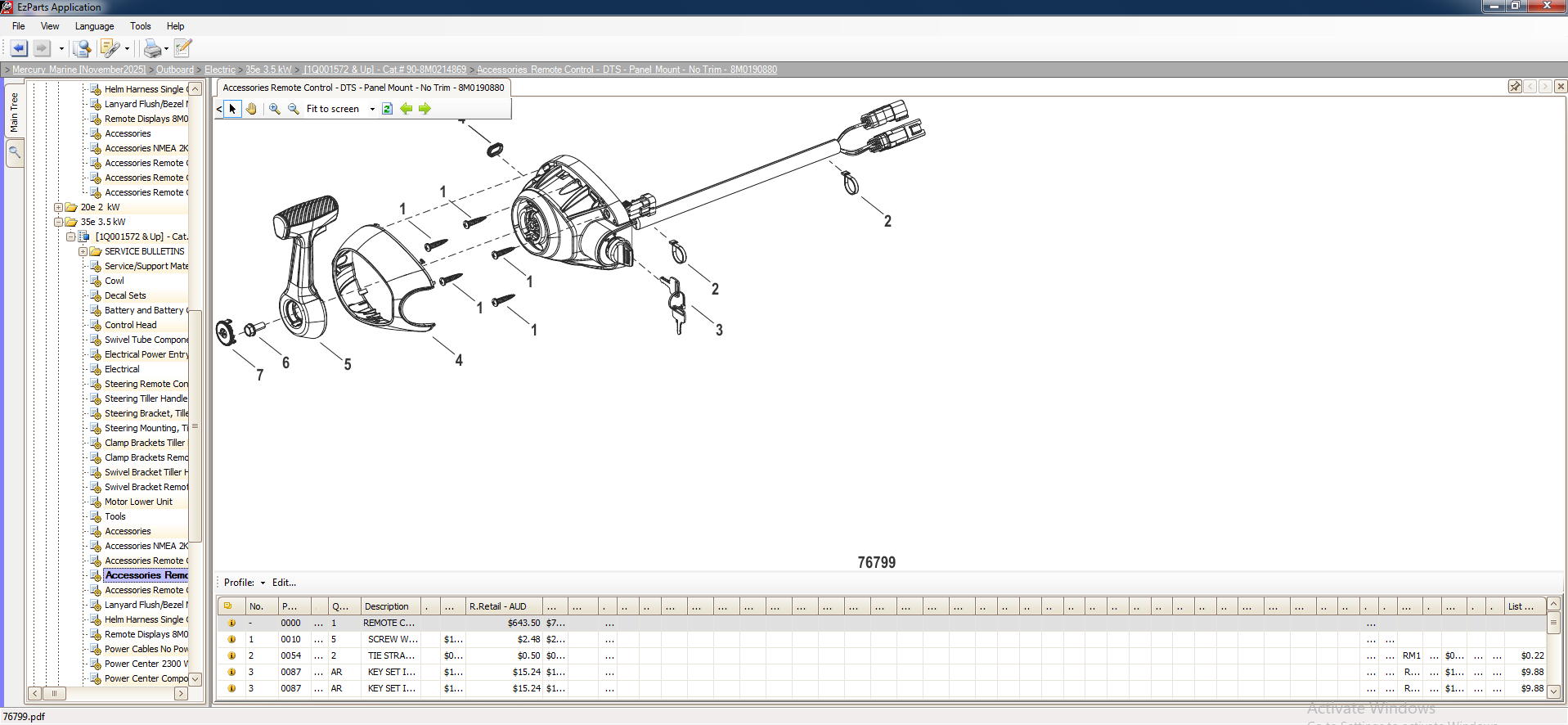The image size is (1568, 725).
Task: Follow the Outboard breadcrumb link
Action: pos(175,70)
